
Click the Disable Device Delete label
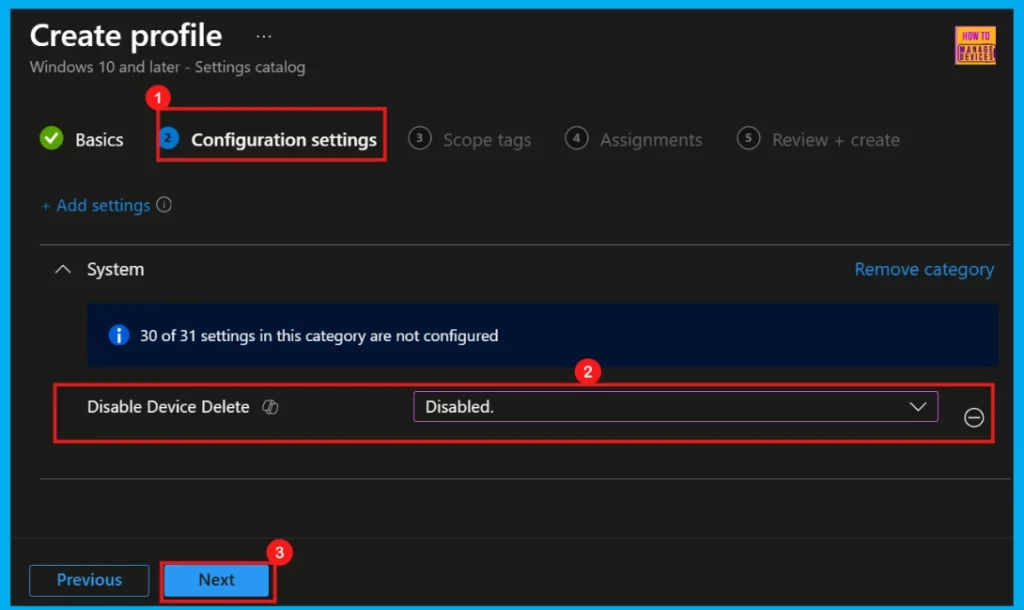168,407
